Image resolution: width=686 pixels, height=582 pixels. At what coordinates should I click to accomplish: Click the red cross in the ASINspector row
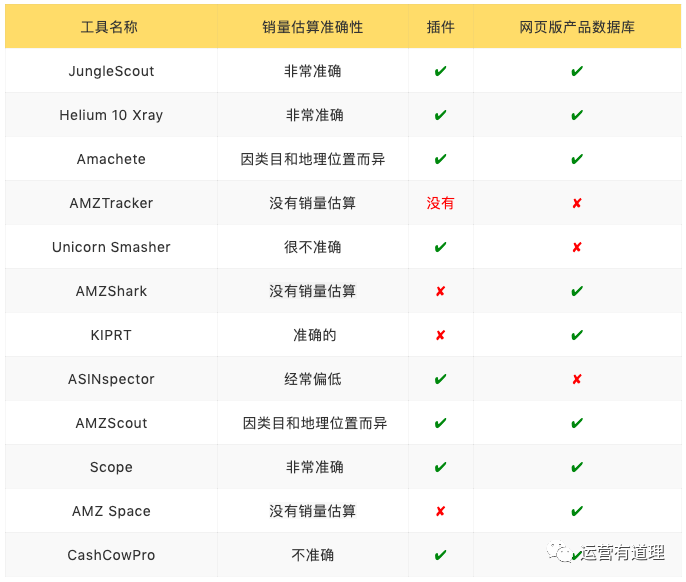coord(577,379)
